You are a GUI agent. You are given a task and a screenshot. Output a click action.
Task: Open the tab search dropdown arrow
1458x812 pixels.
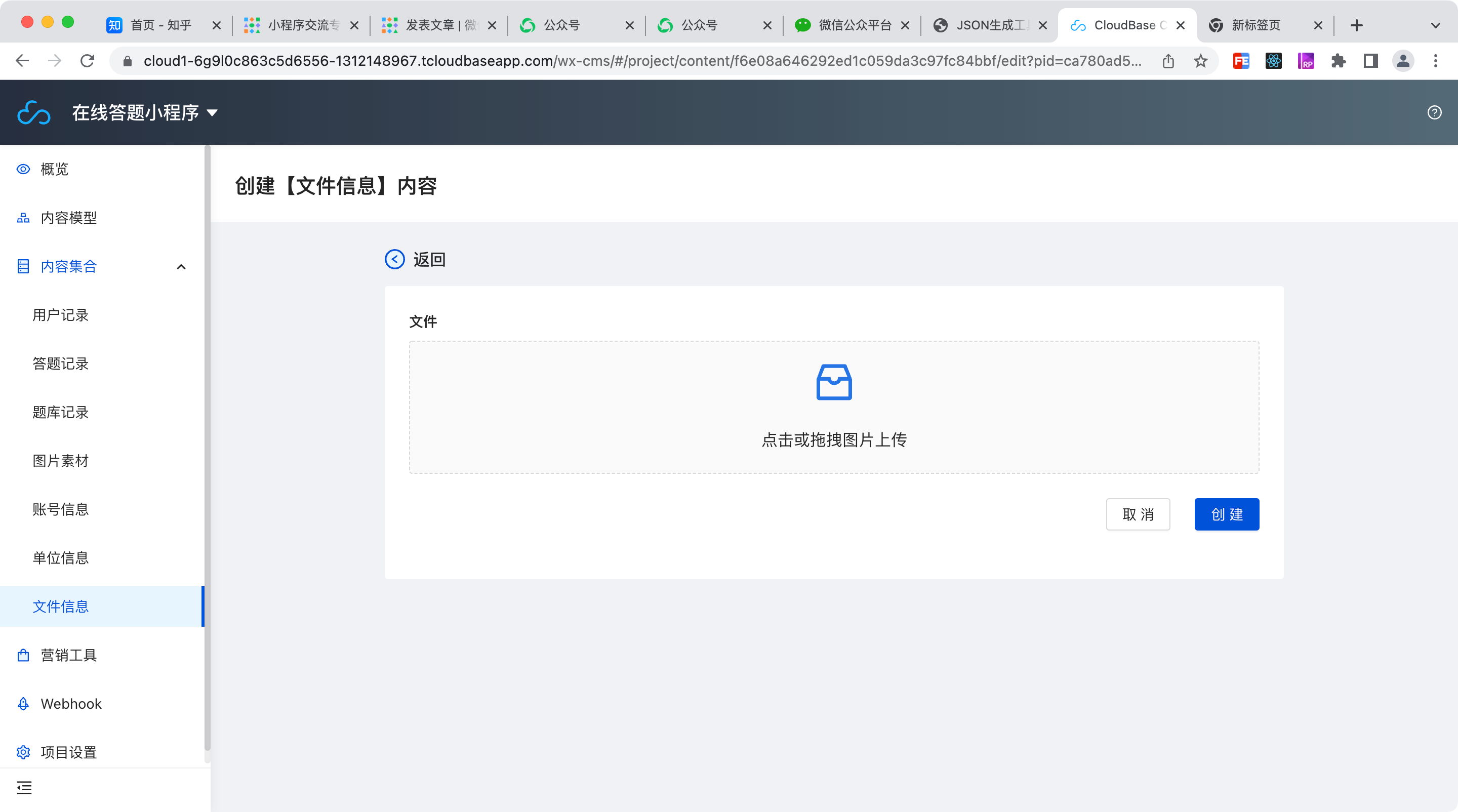[1435, 25]
